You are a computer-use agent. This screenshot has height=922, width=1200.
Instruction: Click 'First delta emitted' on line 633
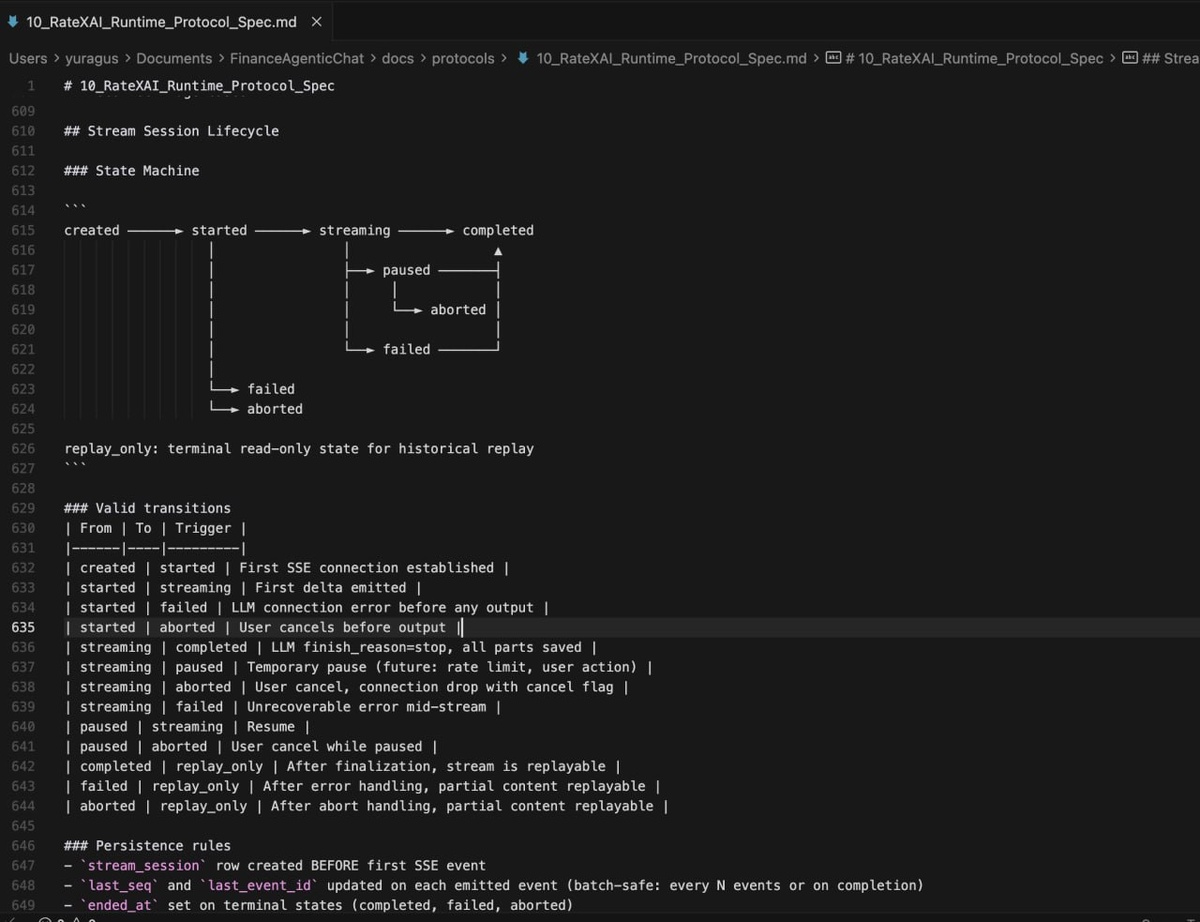[331, 588]
